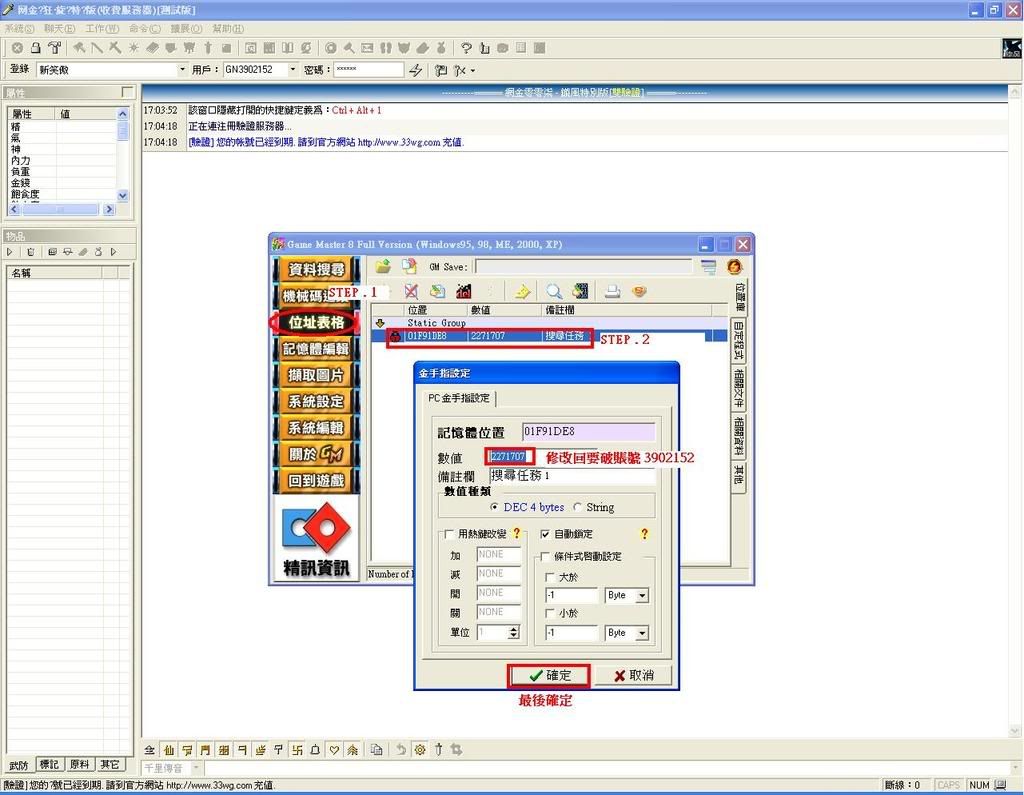The height and width of the screenshot is (795, 1024).
Task: Expand the 用戶 account dropdown GN3902152
Action: point(292,70)
